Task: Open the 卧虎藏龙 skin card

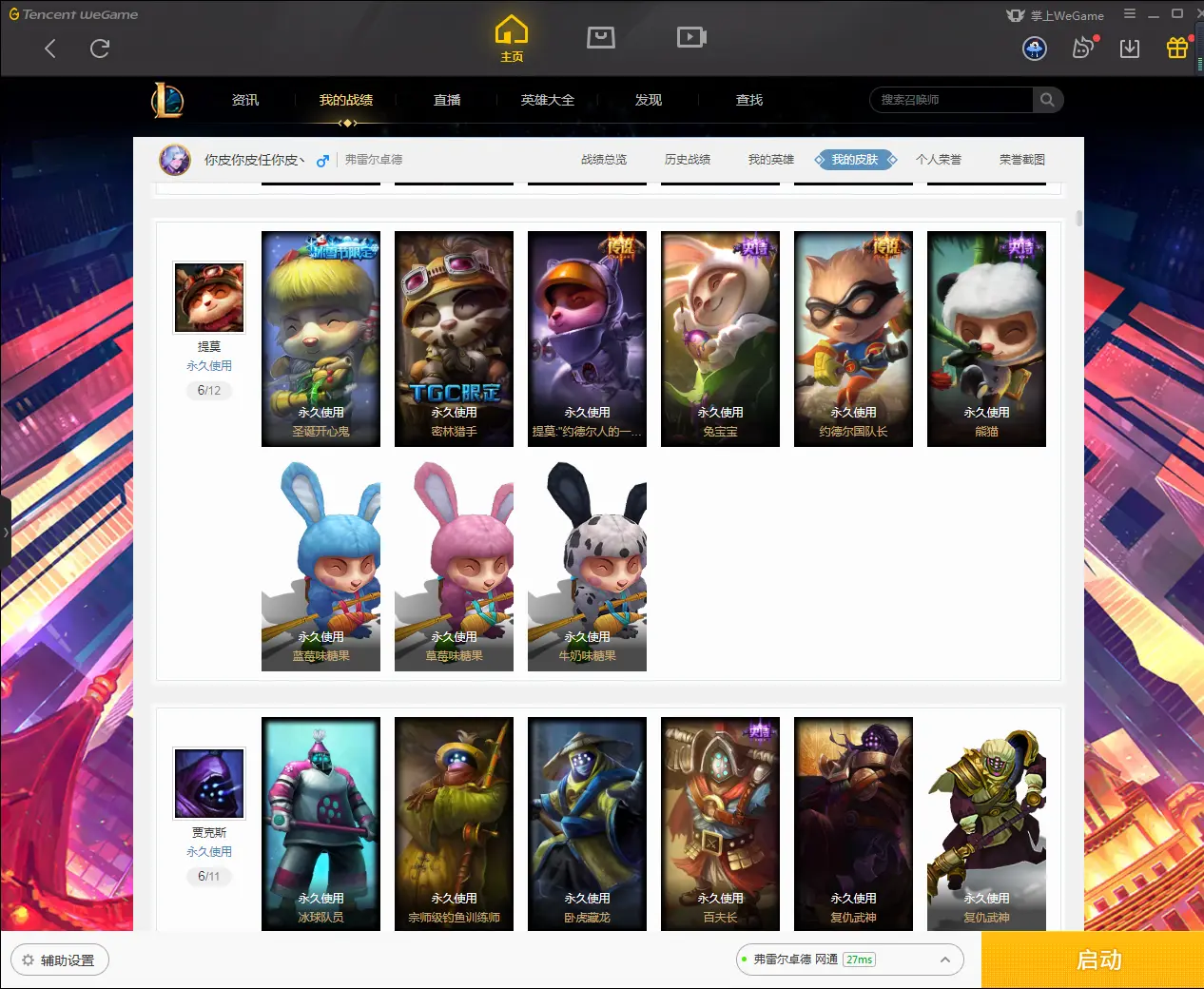Action: (587, 824)
